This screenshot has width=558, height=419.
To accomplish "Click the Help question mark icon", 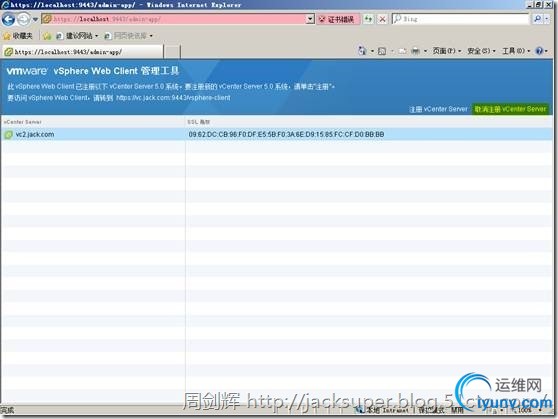I will click(x=539, y=51).
